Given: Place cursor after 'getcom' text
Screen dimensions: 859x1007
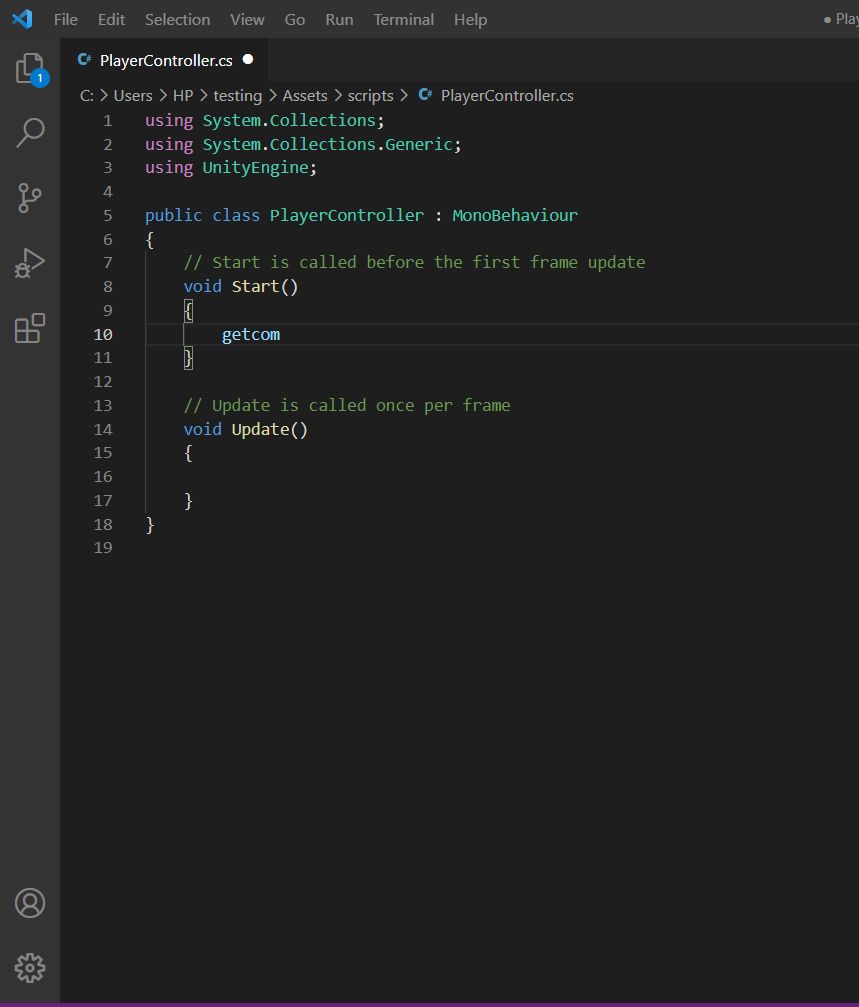Looking at the screenshot, I should (281, 335).
